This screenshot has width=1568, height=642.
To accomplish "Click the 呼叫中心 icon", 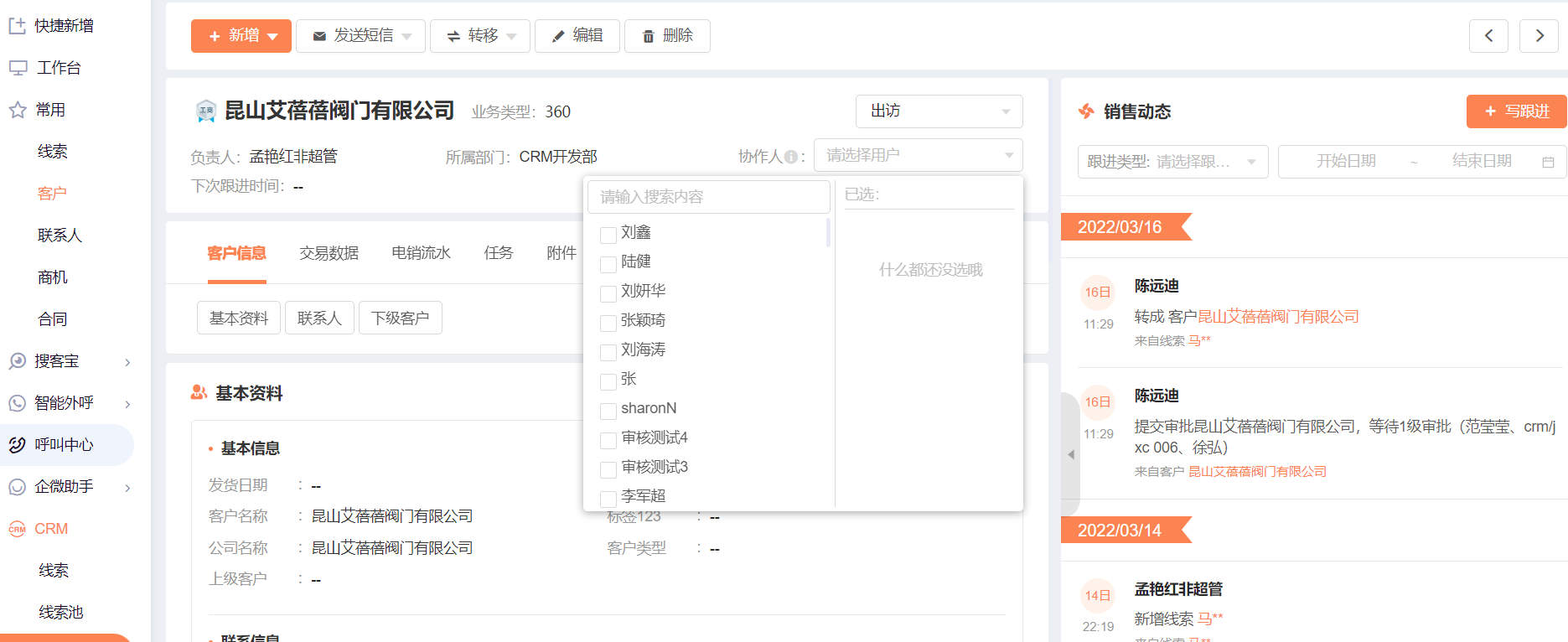I will tap(18, 445).
